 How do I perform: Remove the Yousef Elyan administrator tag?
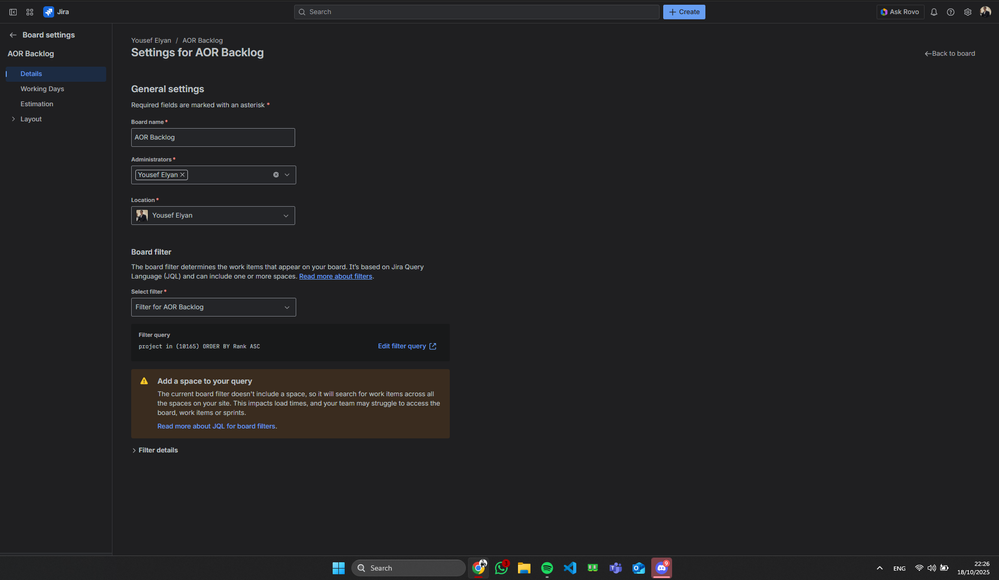181,173
